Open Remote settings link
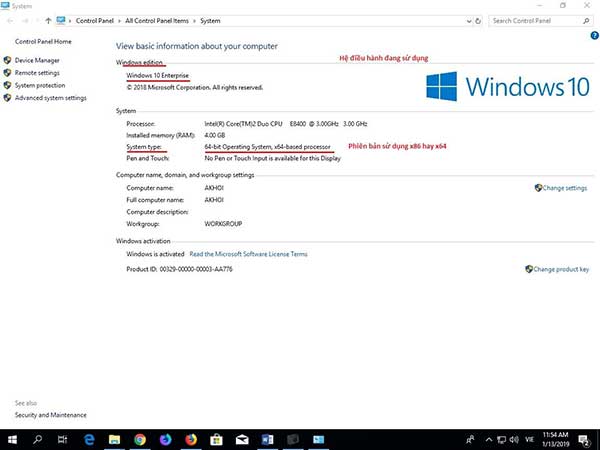 (x=37, y=73)
